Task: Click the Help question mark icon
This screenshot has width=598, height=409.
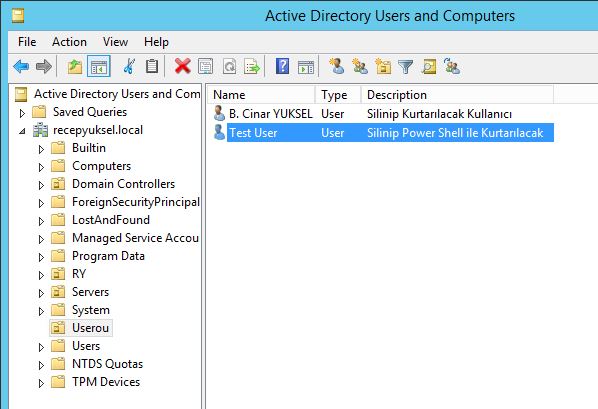Action: [282, 66]
